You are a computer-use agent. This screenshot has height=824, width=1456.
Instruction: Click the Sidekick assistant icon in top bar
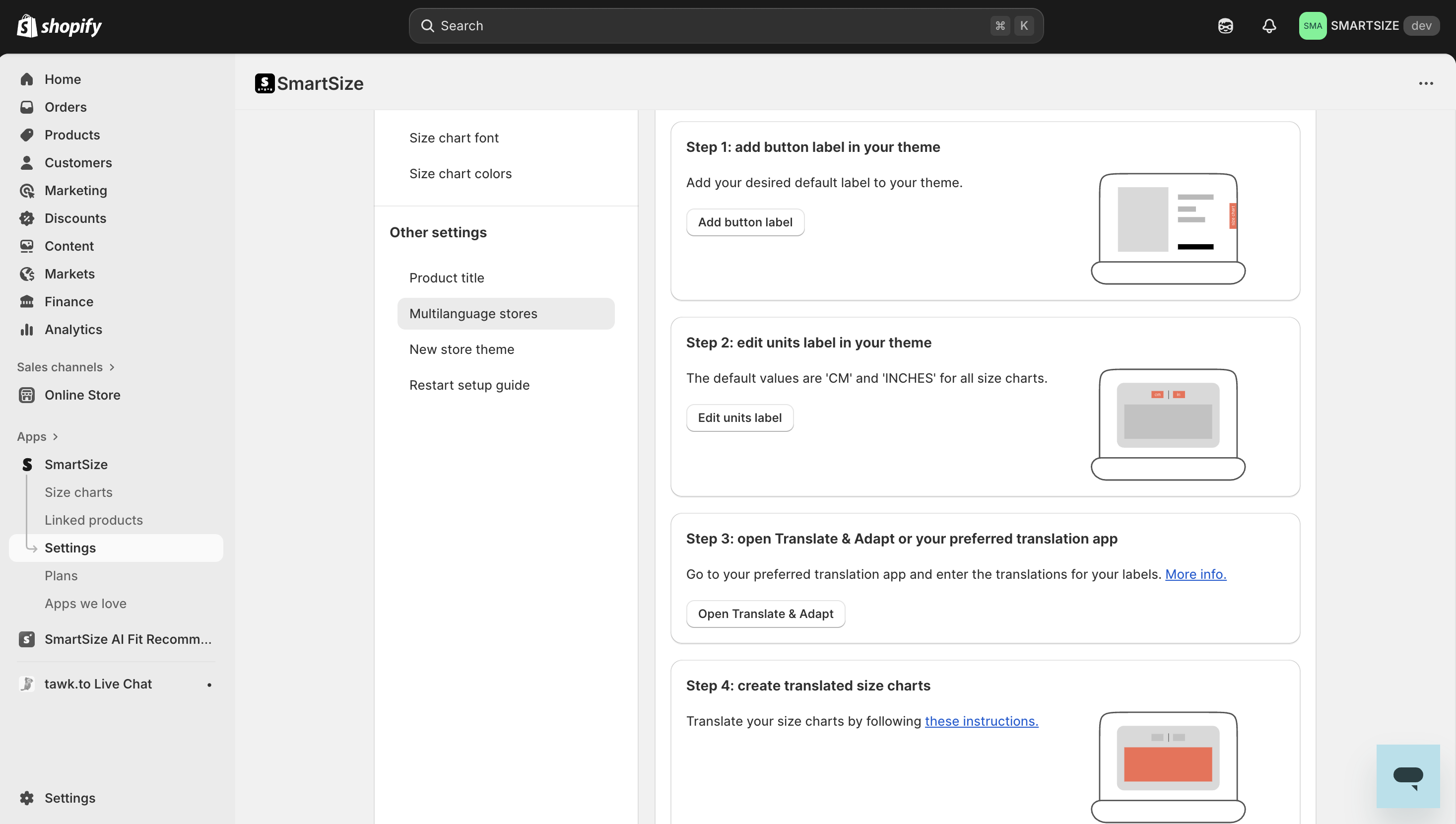coord(1225,25)
